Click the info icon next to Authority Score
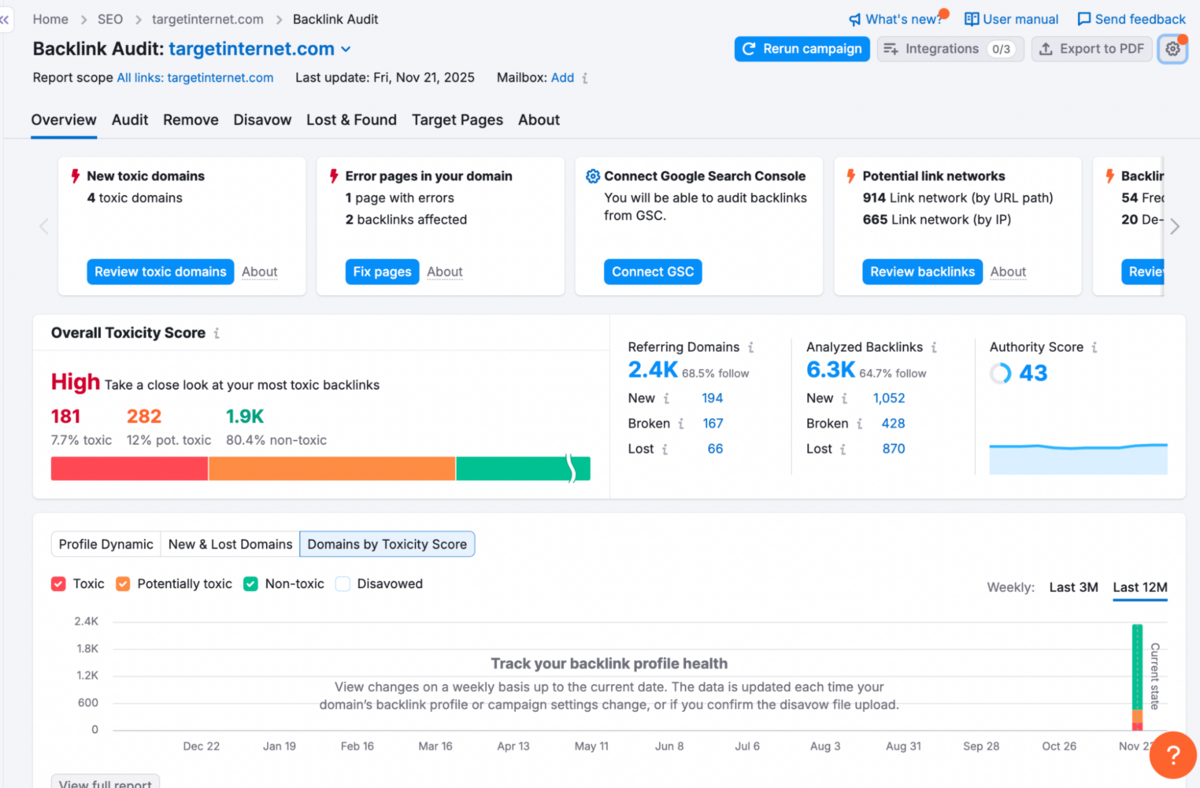Image resolution: width=1200 pixels, height=788 pixels. pyautogui.click(x=1095, y=347)
